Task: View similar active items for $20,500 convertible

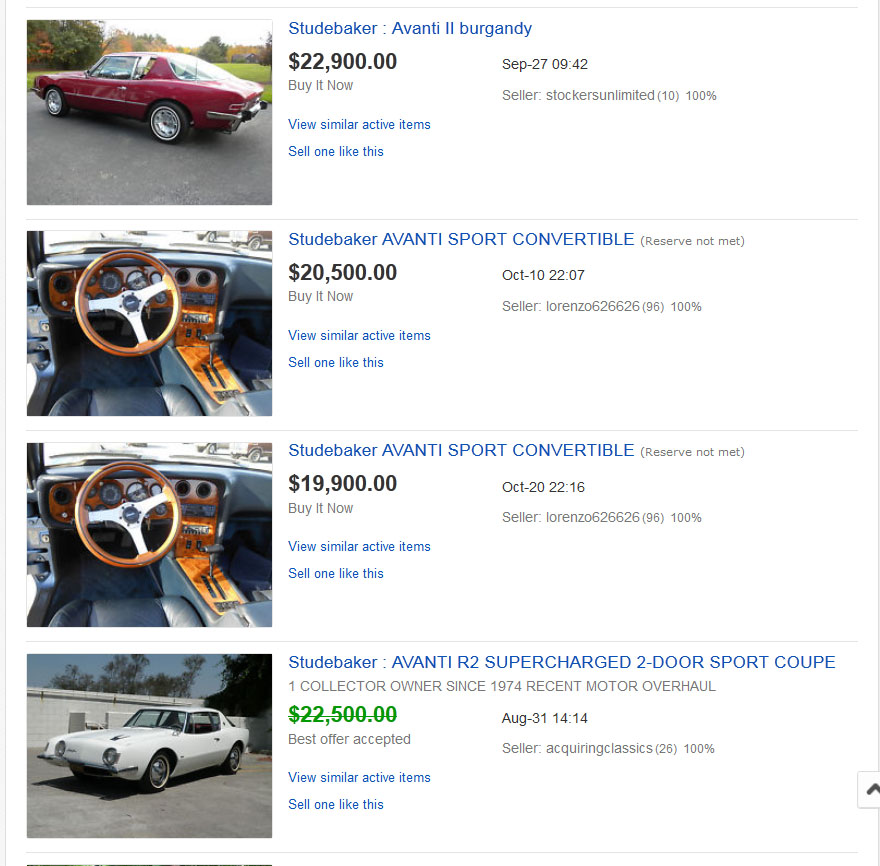Action: pyautogui.click(x=359, y=336)
